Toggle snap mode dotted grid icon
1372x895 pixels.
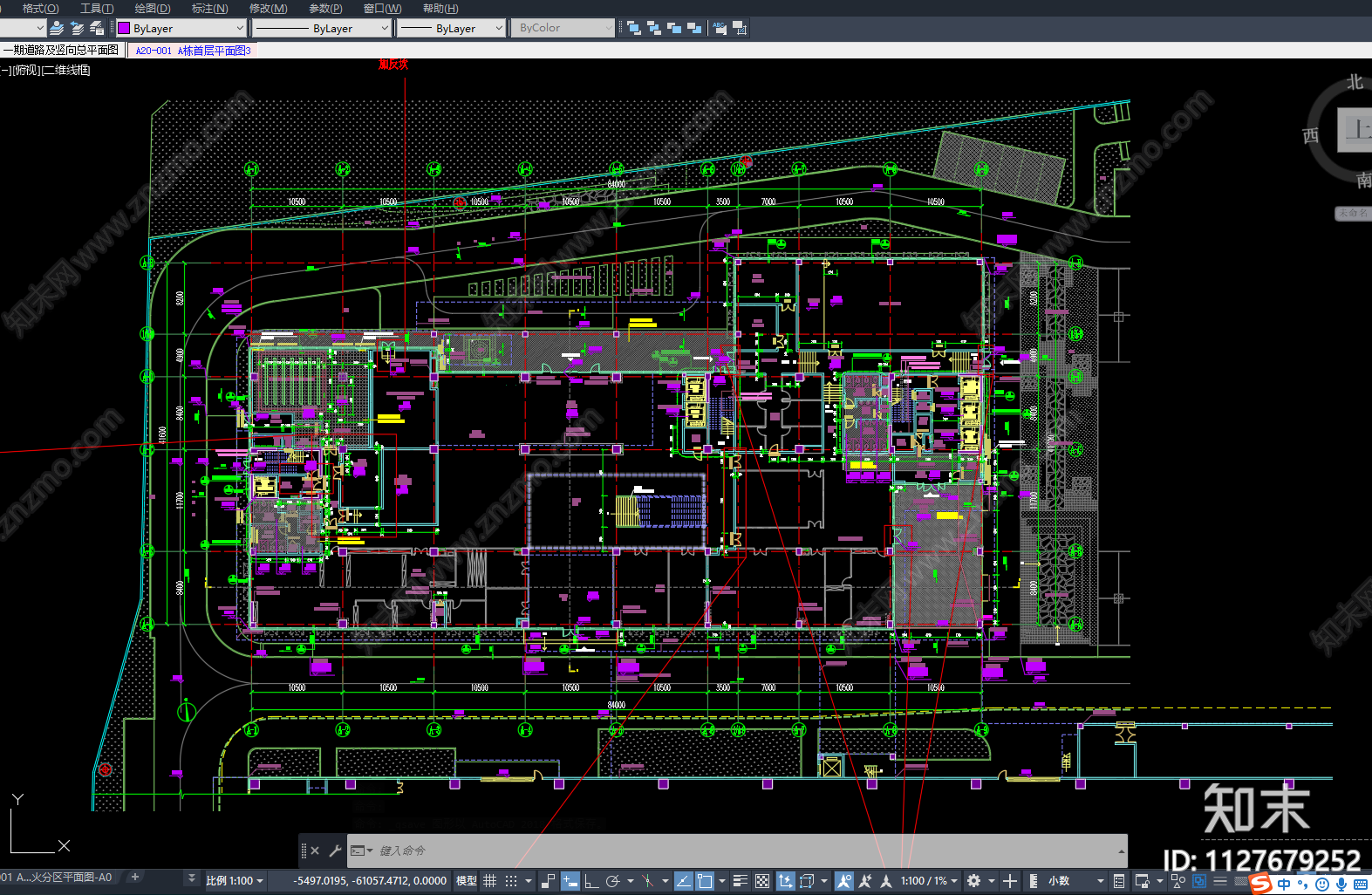tap(511, 881)
